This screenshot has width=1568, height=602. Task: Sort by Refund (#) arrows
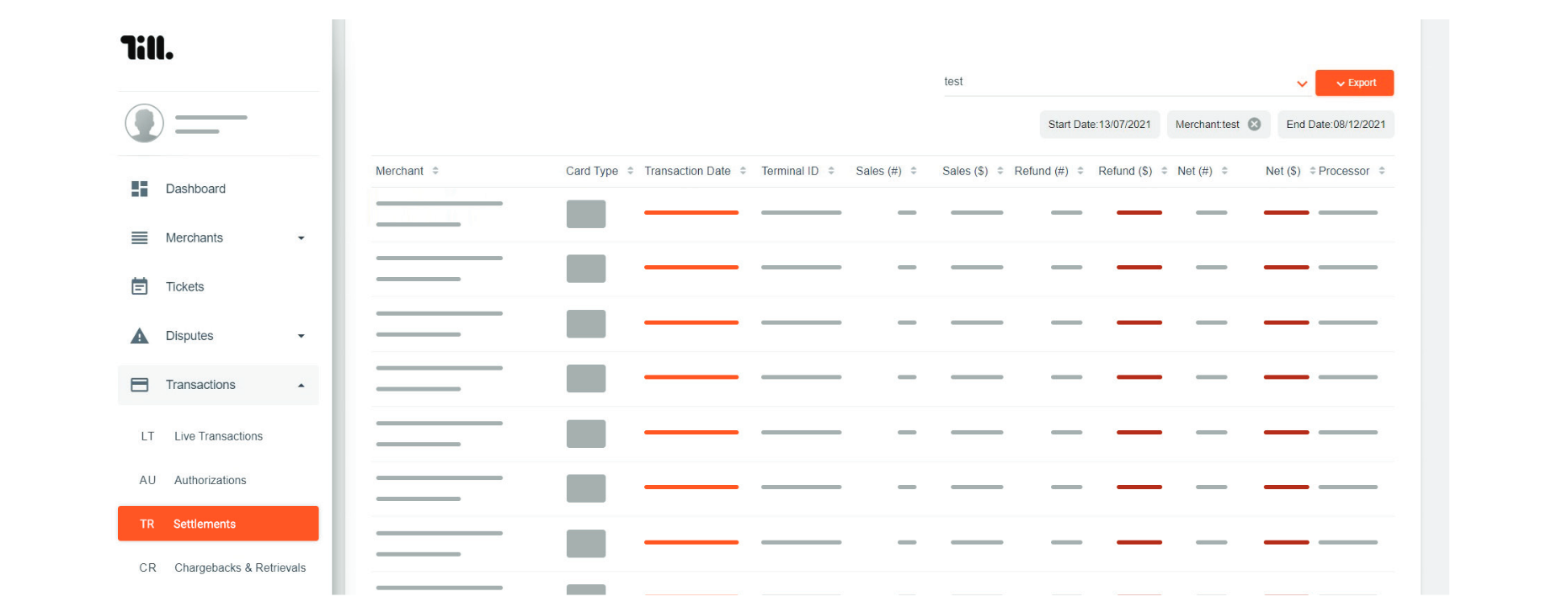coord(1080,171)
